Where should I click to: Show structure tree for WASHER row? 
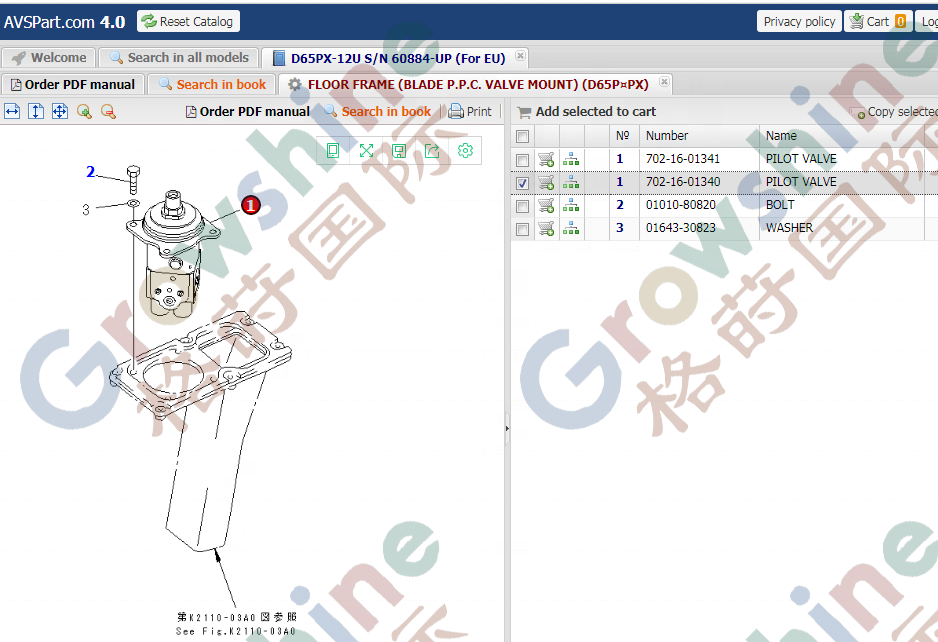(571, 228)
